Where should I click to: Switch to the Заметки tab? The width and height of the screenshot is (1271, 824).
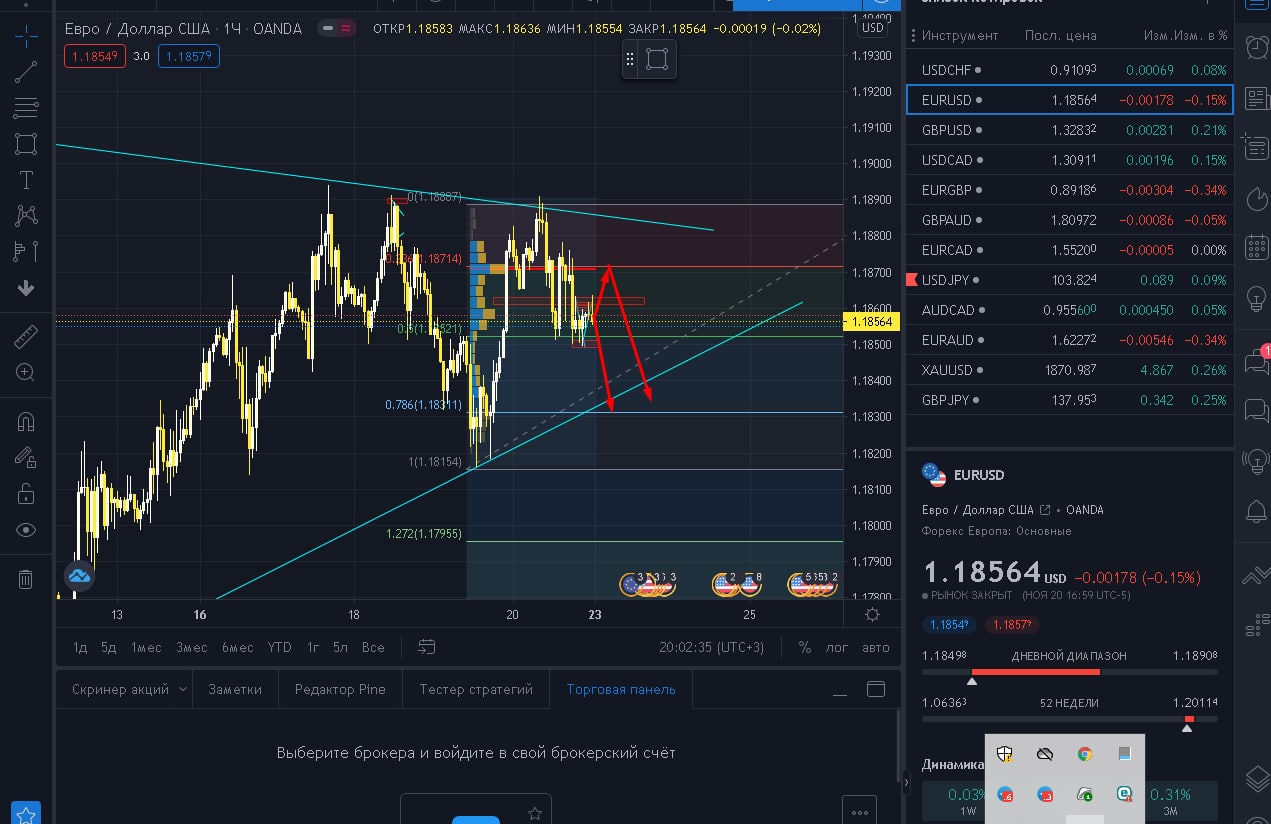(x=235, y=689)
